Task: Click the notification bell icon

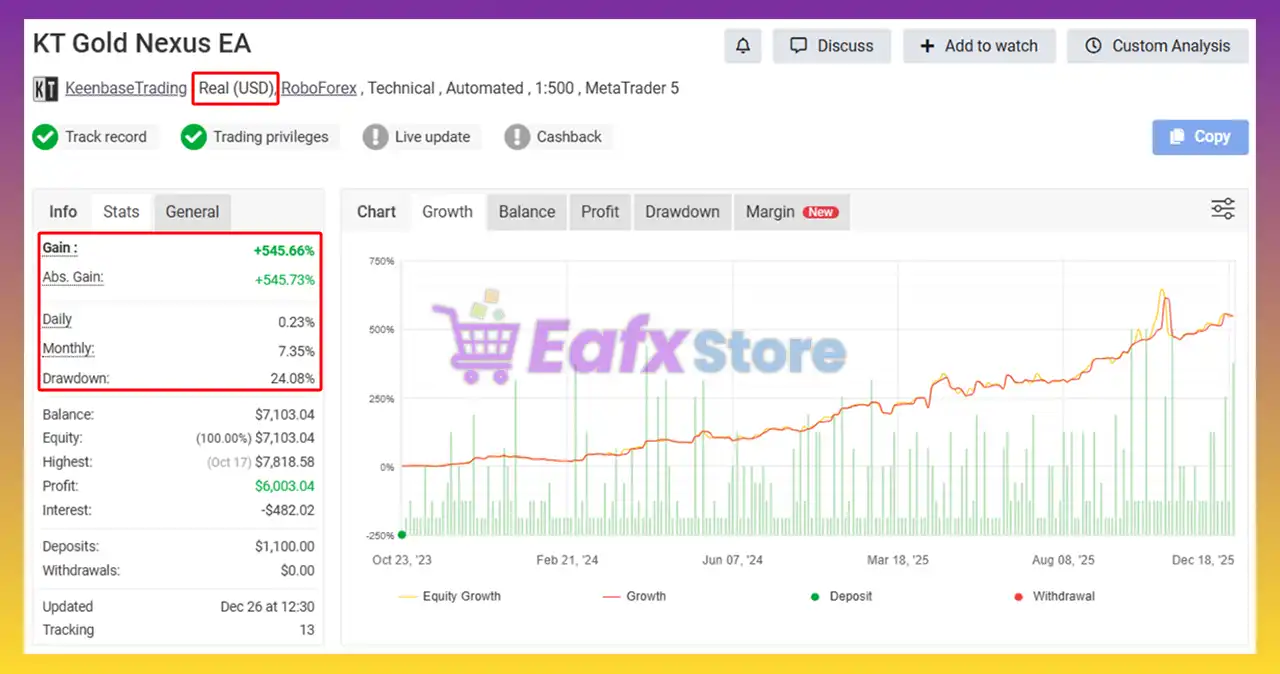Action: coord(742,46)
